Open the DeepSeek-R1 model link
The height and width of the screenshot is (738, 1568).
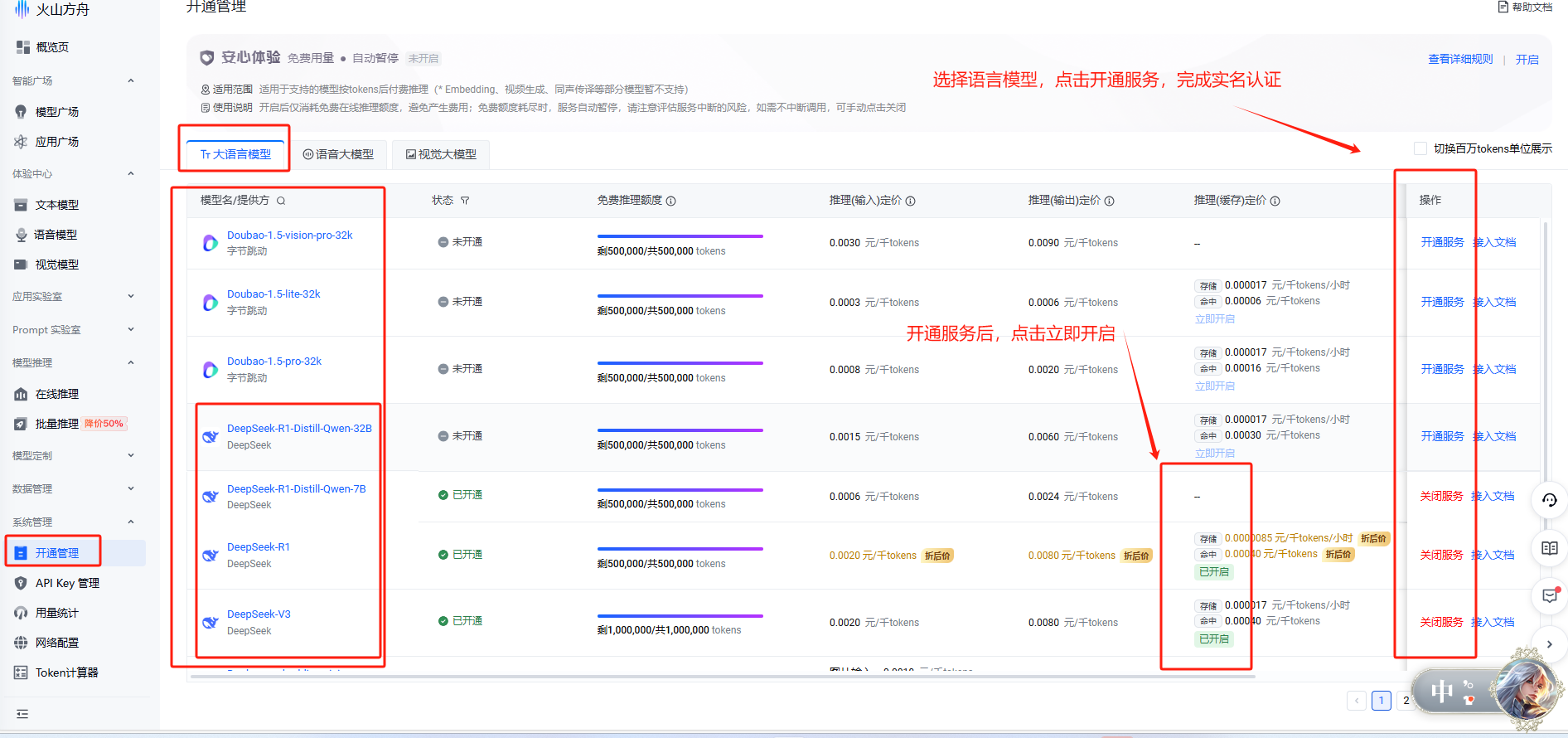coord(259,547)
